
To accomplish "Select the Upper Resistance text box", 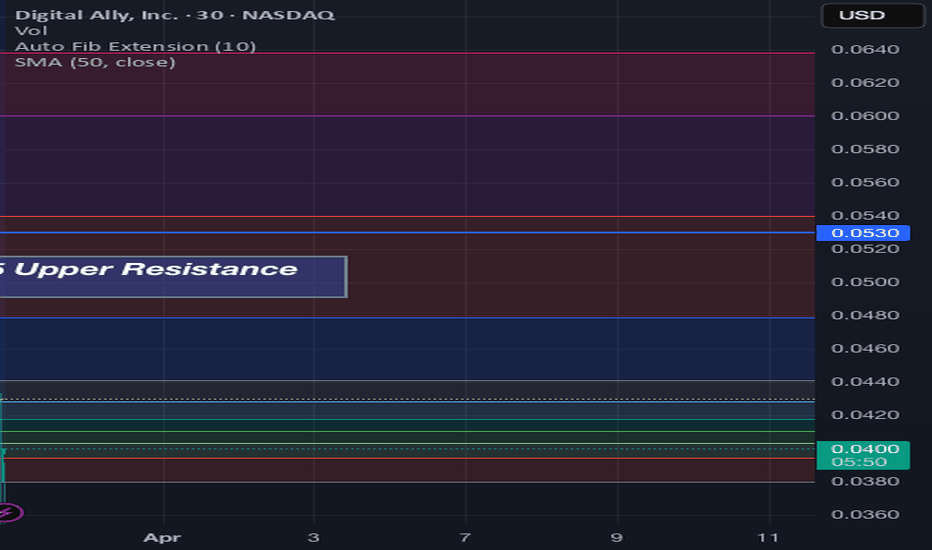I will [173, 276].
